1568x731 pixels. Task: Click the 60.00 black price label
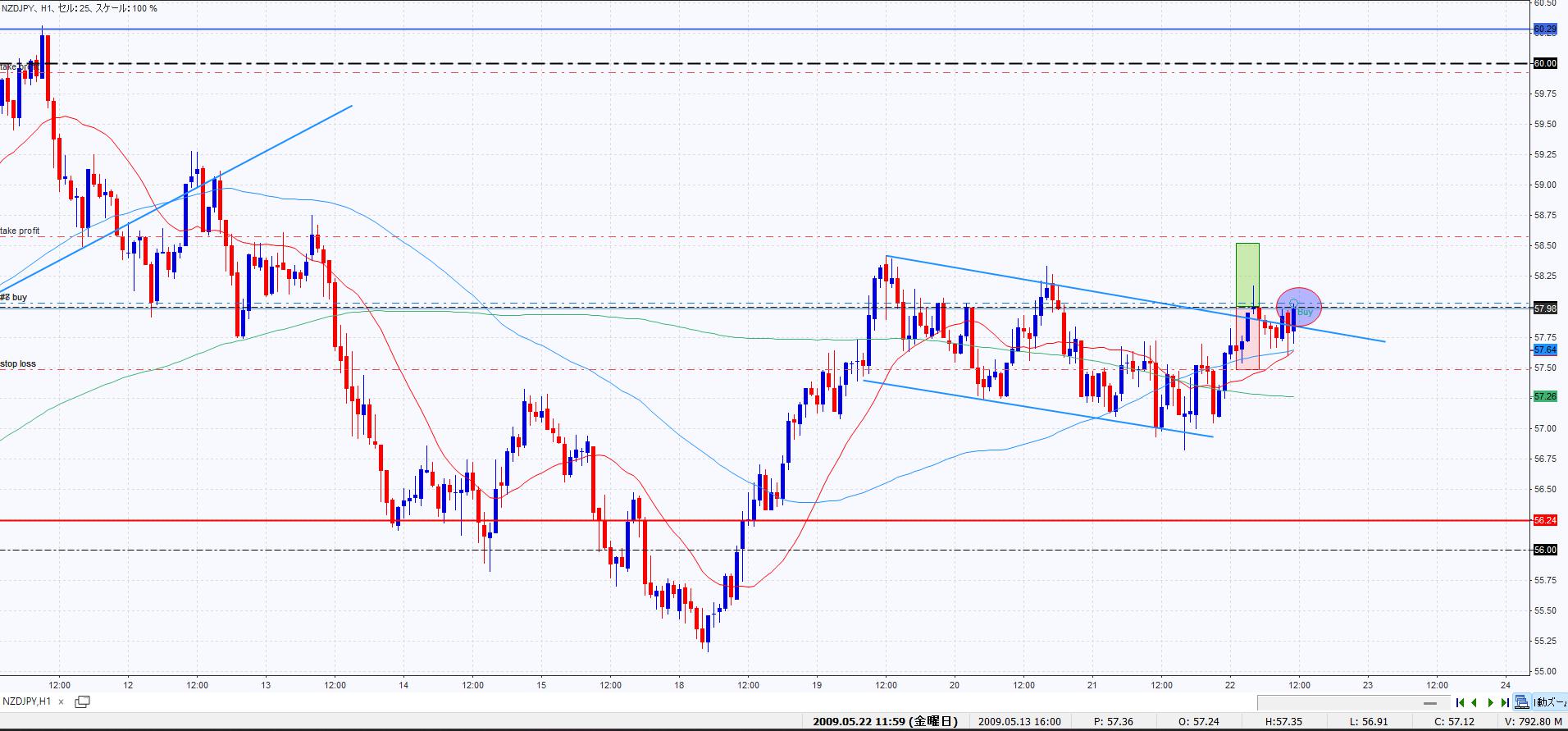pyautogui.click(x=1544, y=63)
